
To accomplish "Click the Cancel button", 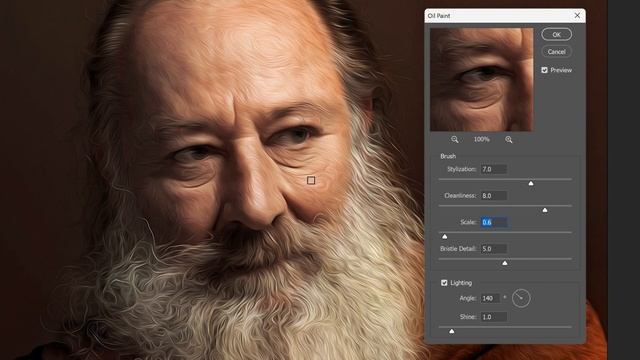I will [556, 52].
